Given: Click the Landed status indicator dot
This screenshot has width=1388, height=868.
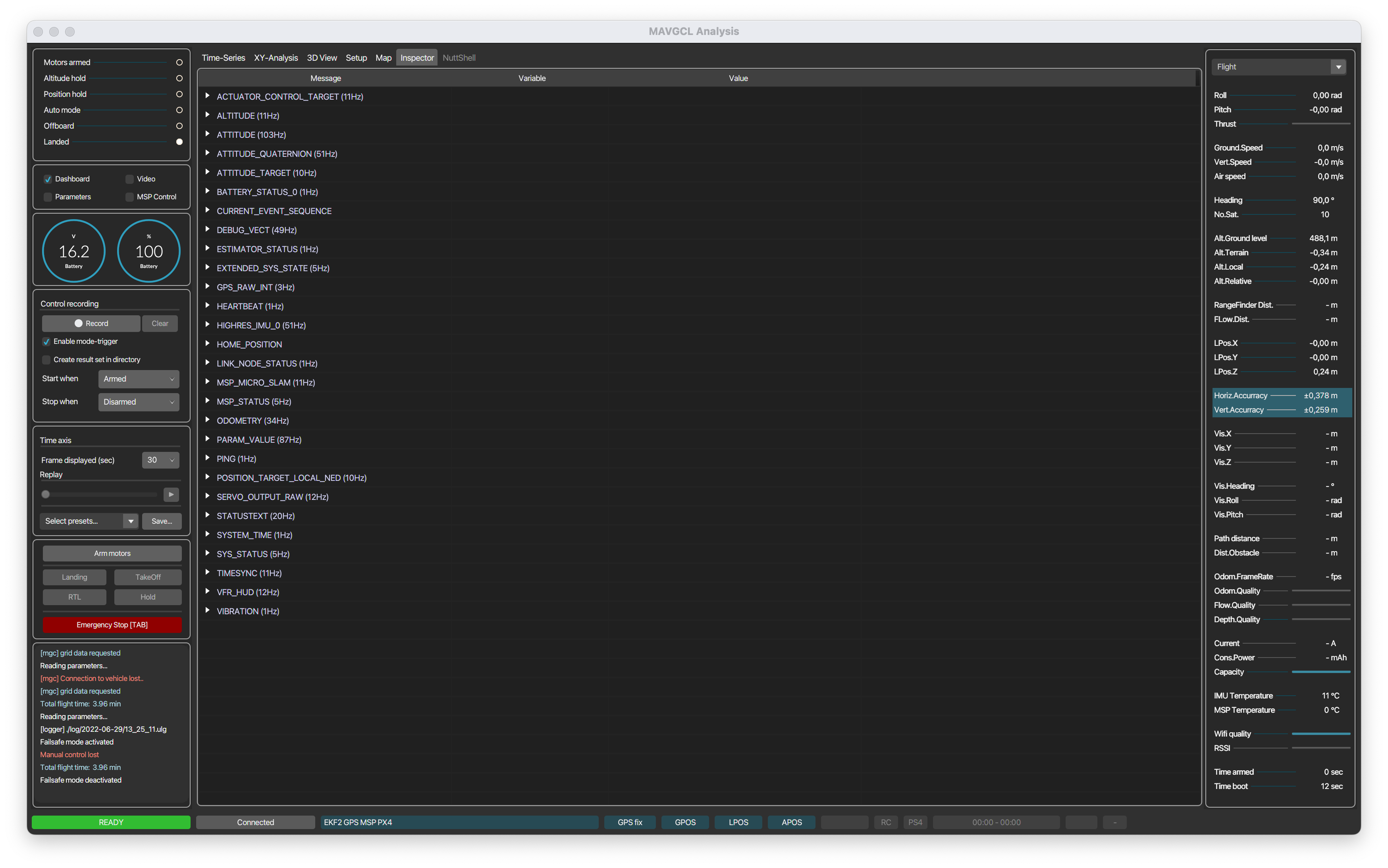Looking at the screenshot, I should (179, 142).
